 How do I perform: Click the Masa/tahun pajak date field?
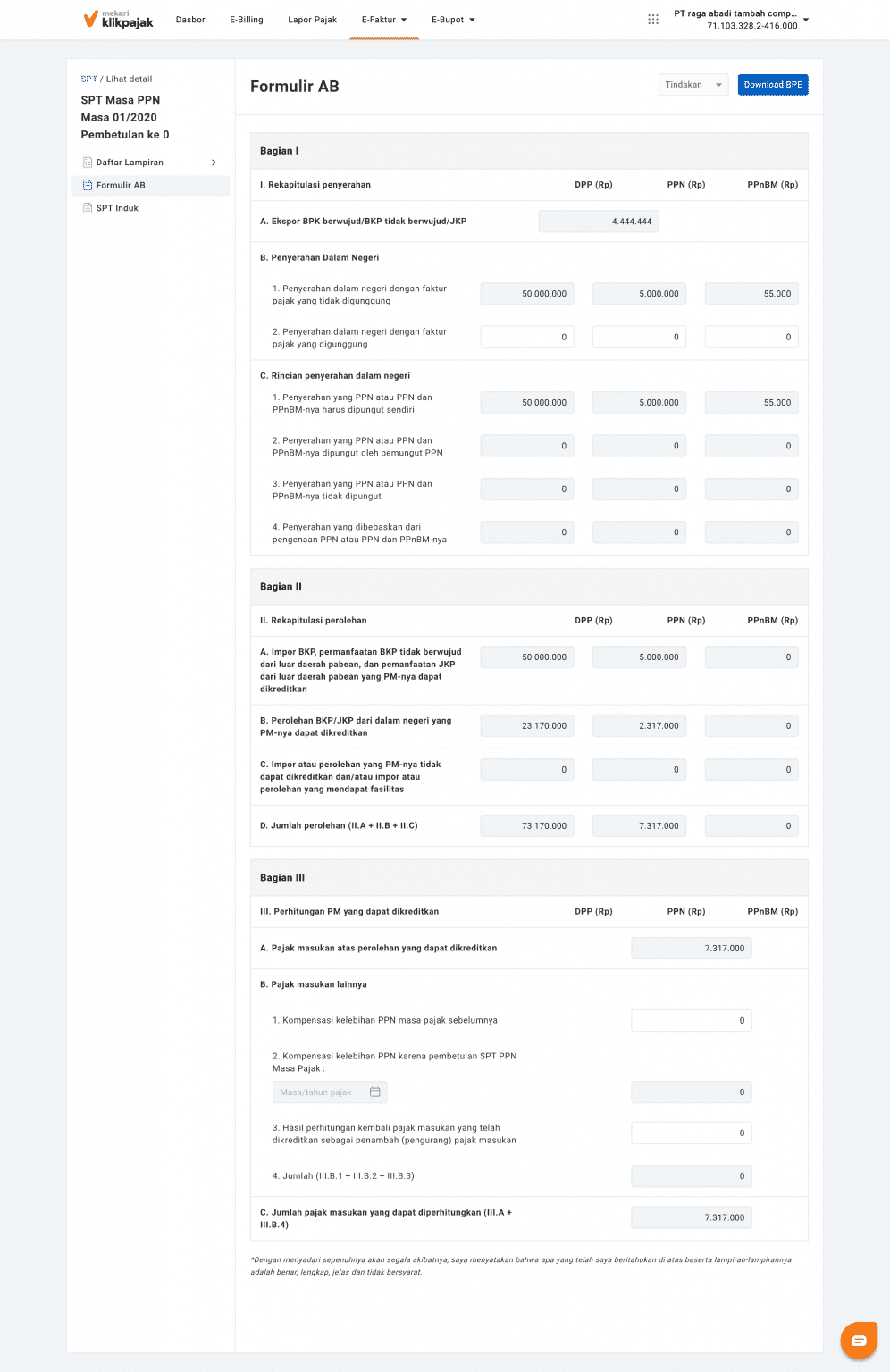[x=322, y=1092]
